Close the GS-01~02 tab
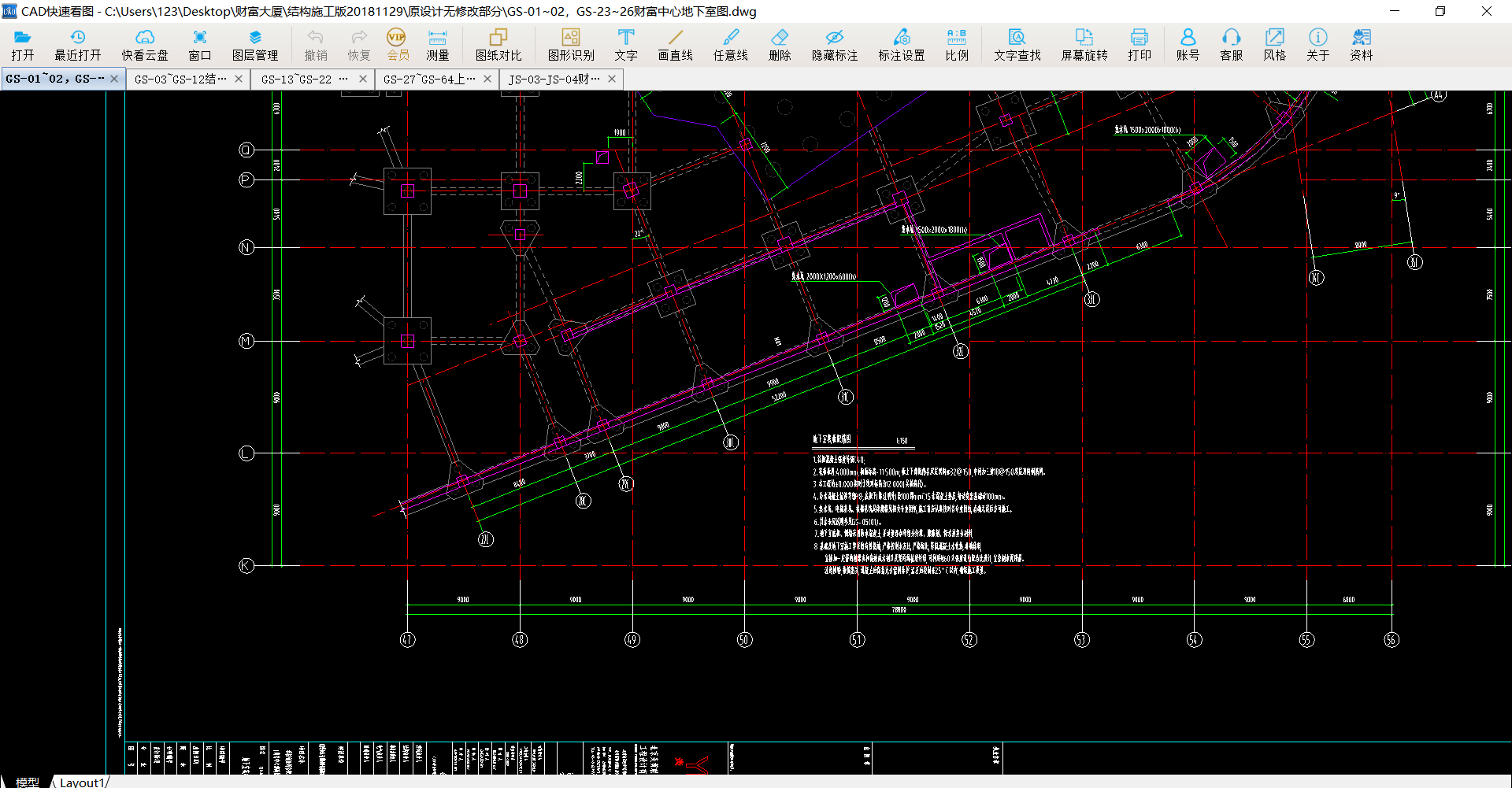 (x=114, y=79)
